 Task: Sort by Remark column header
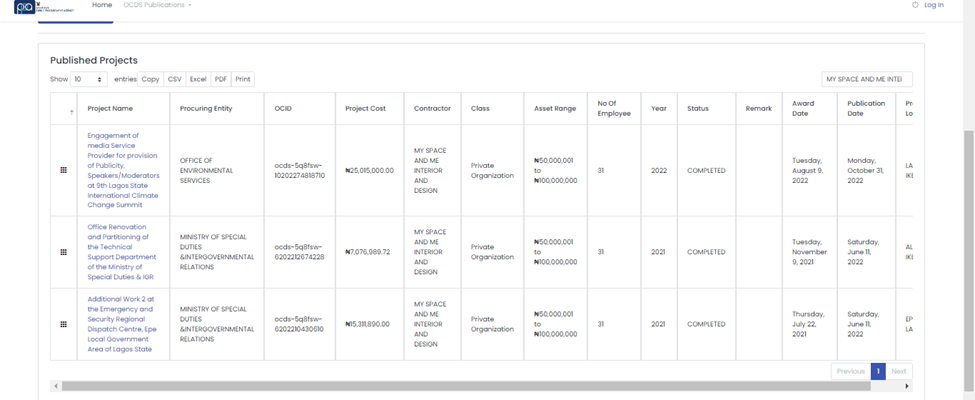(759, 108)
